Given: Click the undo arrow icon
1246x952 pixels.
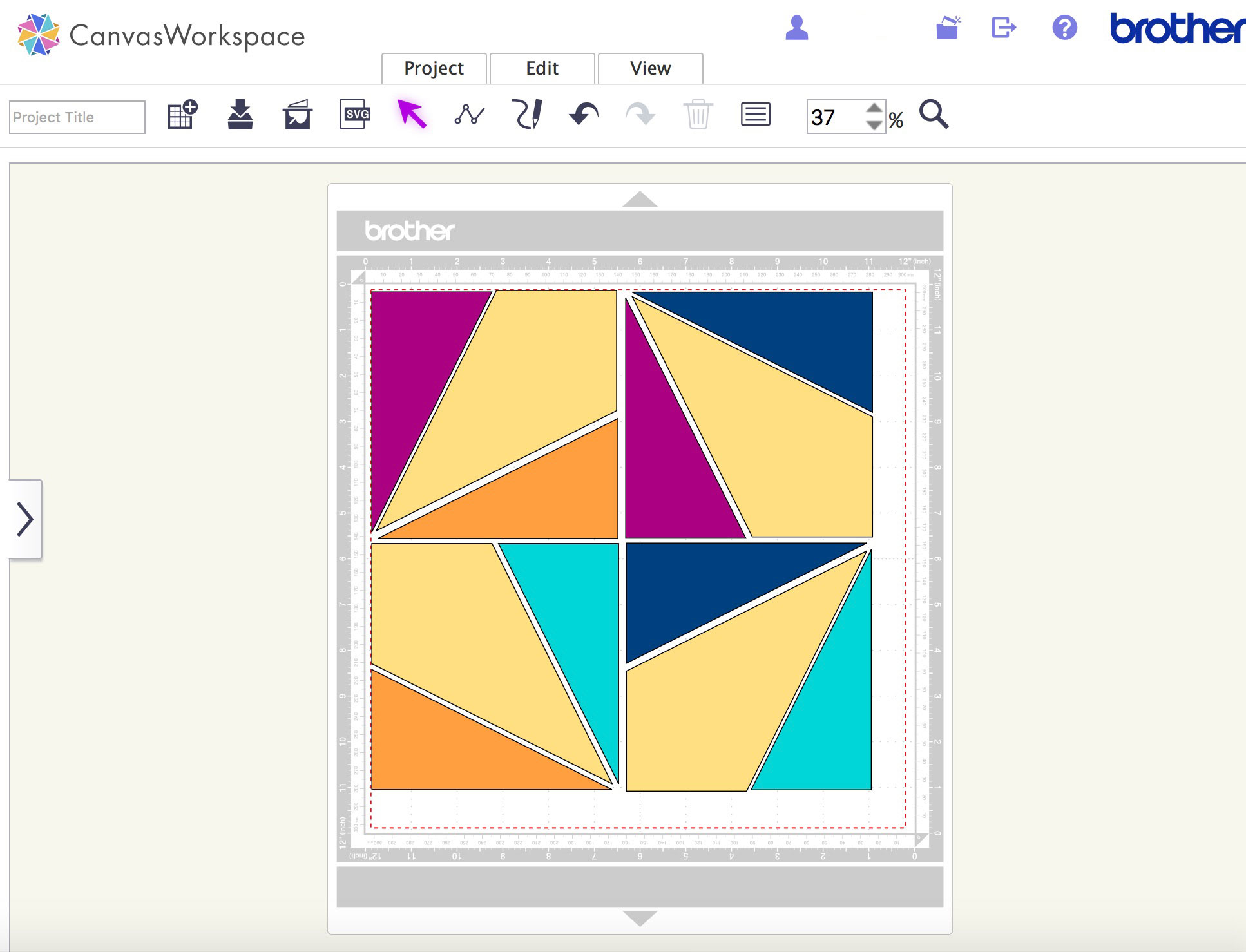Looking at the screenshot, I should tap(584, 115).
